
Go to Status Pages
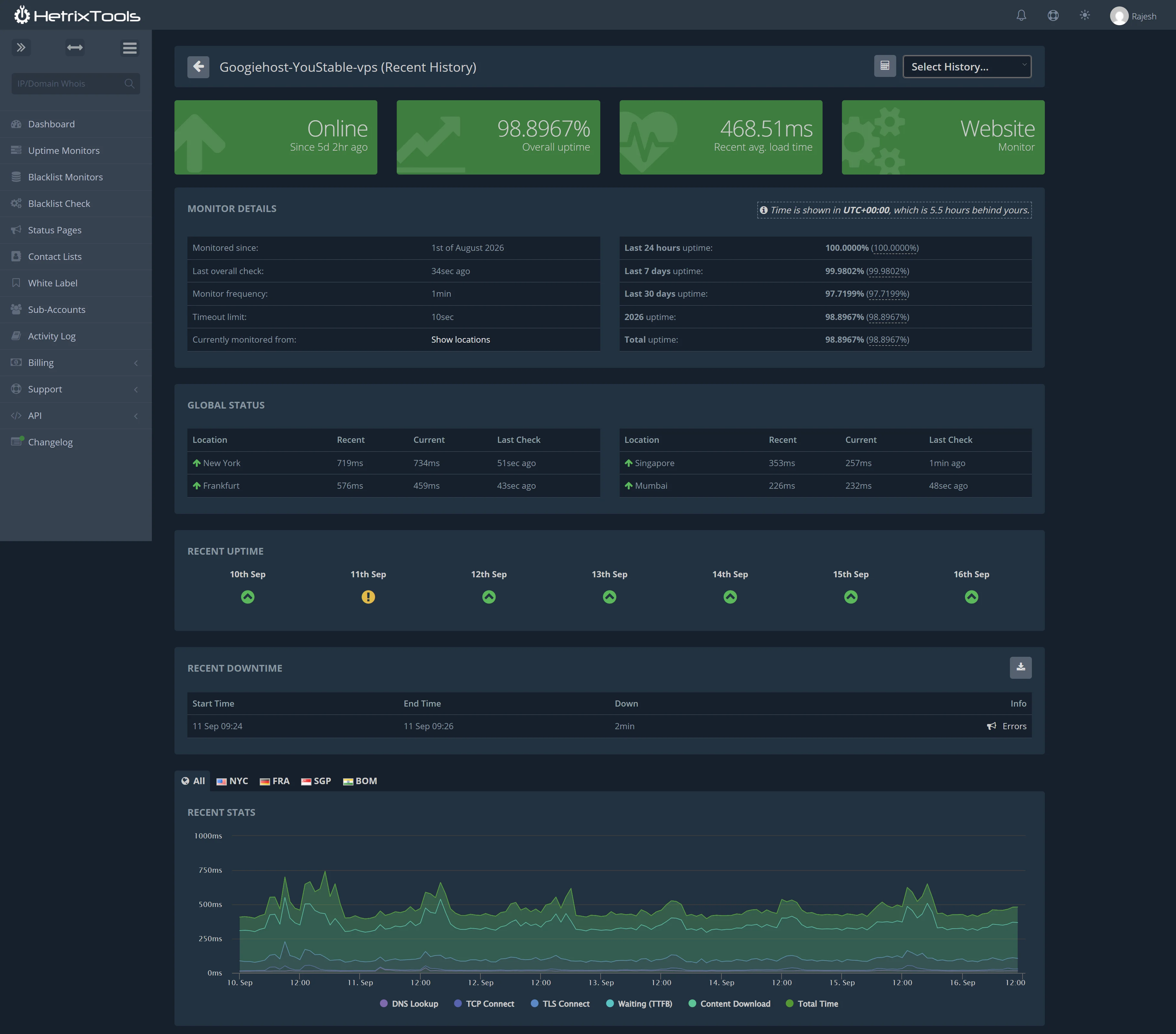click(x=76, y=230)
